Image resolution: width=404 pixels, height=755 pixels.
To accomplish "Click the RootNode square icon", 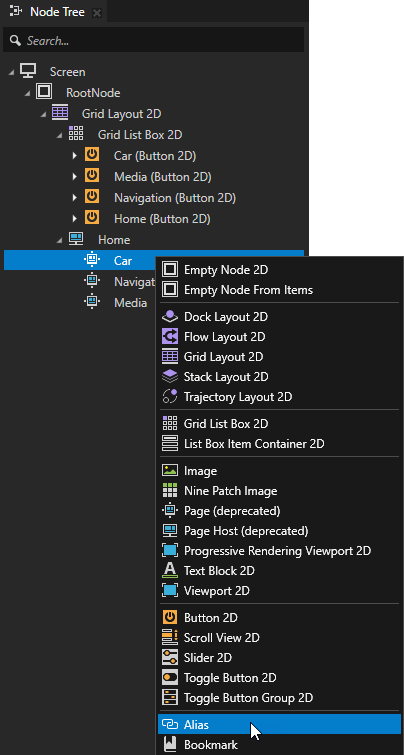I will click(44, 92).
